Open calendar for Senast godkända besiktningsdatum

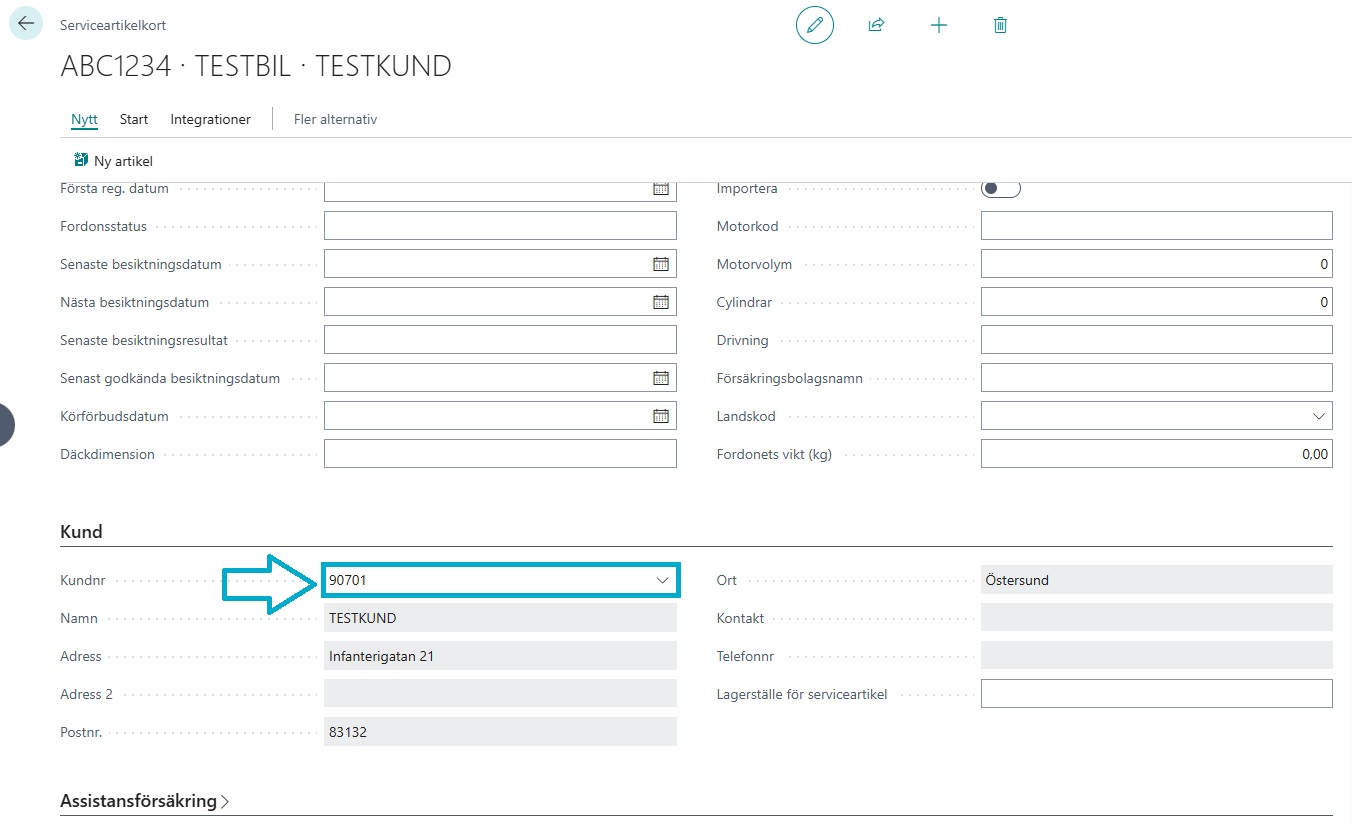point(661,378)
